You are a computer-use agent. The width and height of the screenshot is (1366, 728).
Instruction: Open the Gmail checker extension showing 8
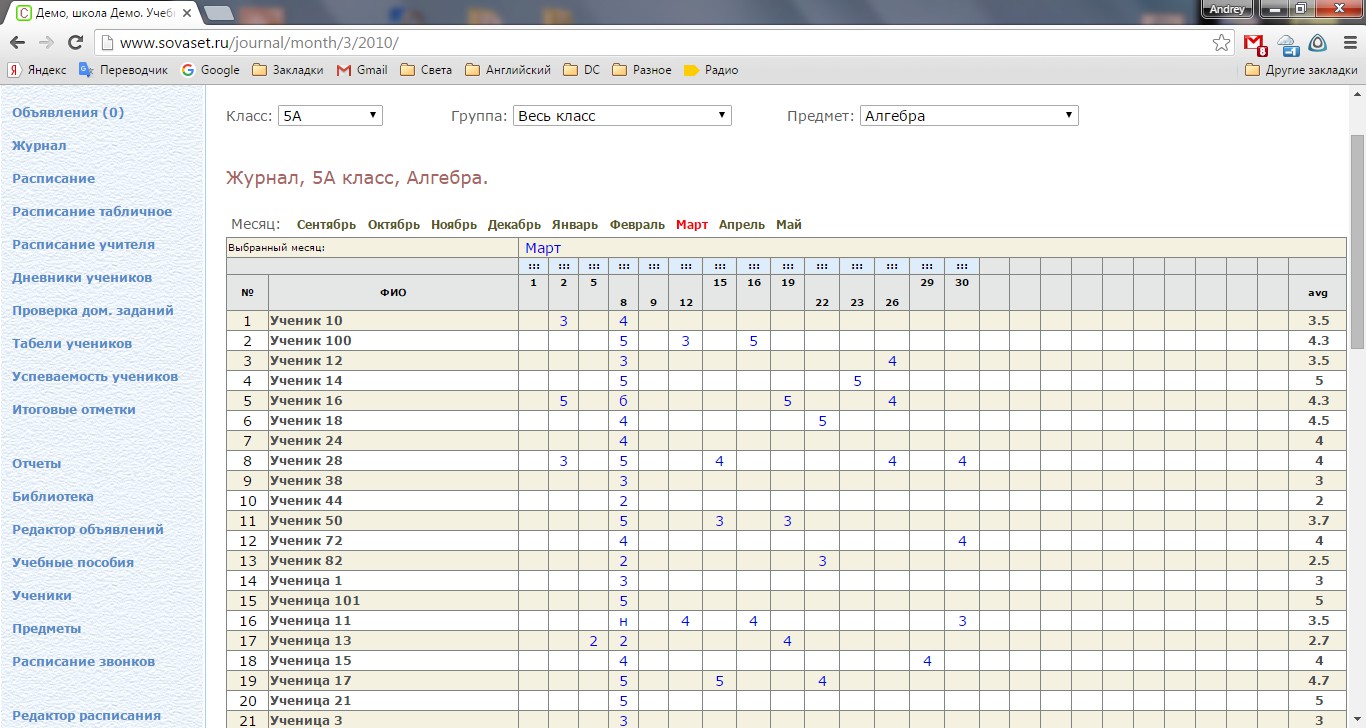coord(1254,44)
